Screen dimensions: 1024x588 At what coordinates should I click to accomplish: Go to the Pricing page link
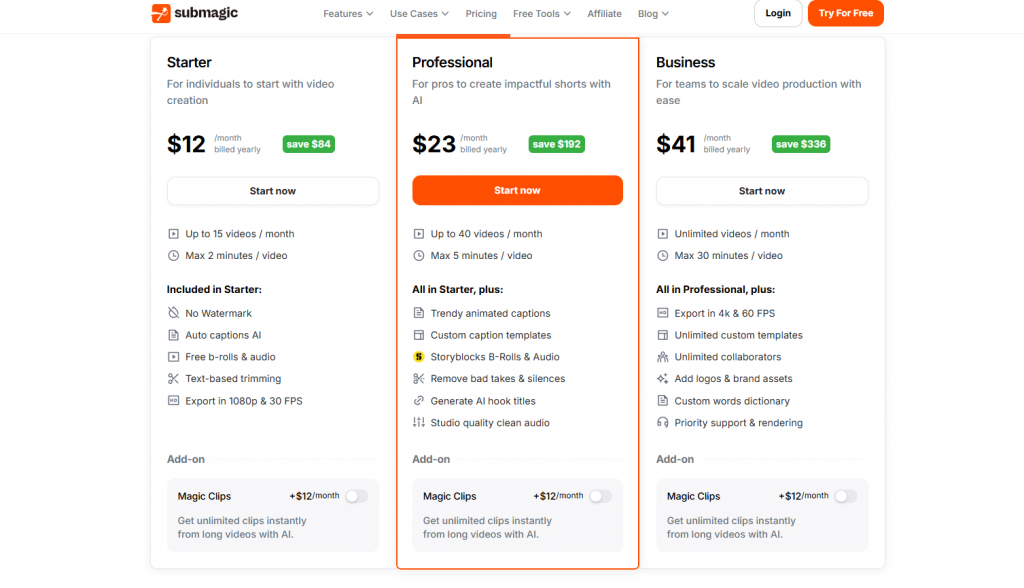pos(481,14)
